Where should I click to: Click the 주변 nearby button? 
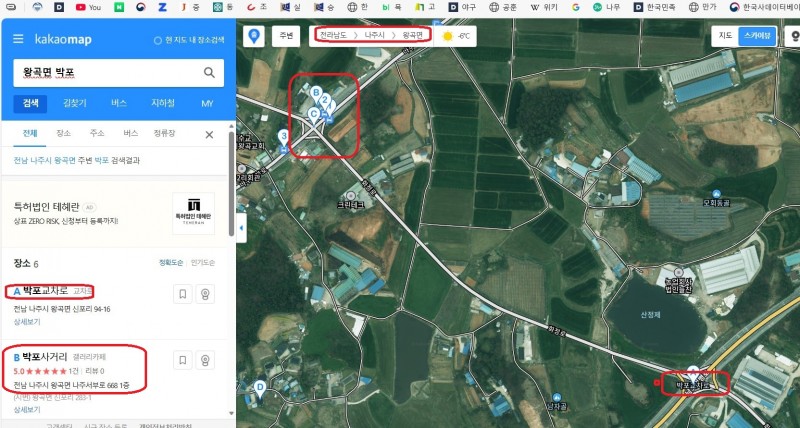click(x=287, y=36)
